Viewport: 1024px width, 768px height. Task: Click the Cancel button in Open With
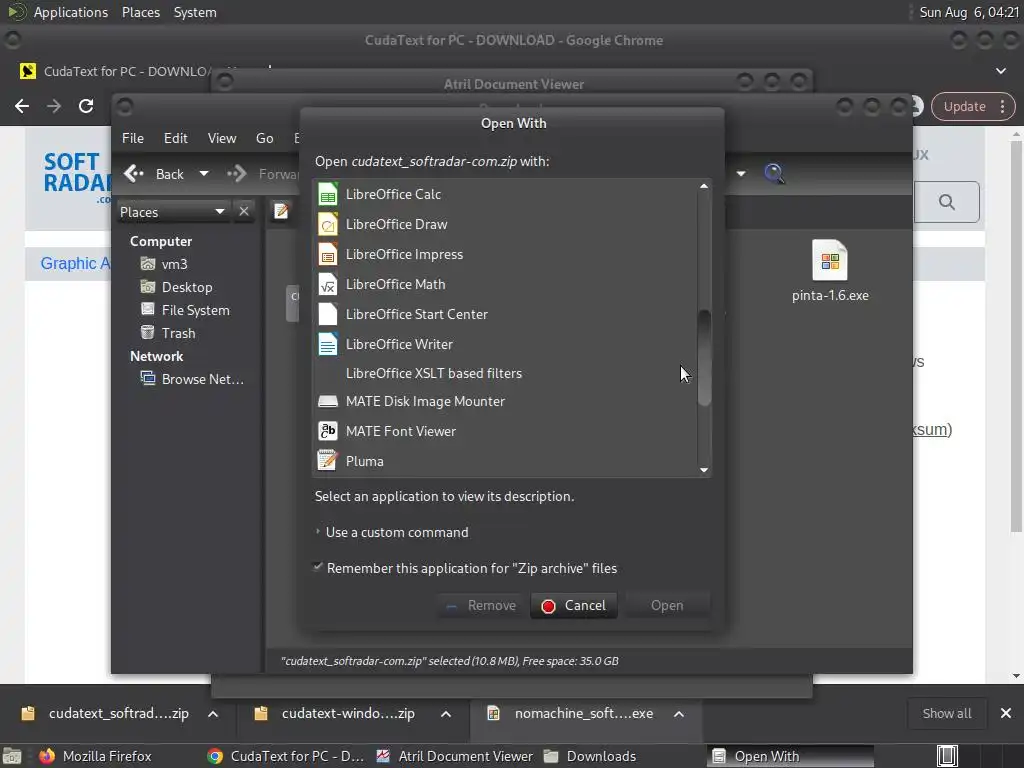click(x=573, y=605)
